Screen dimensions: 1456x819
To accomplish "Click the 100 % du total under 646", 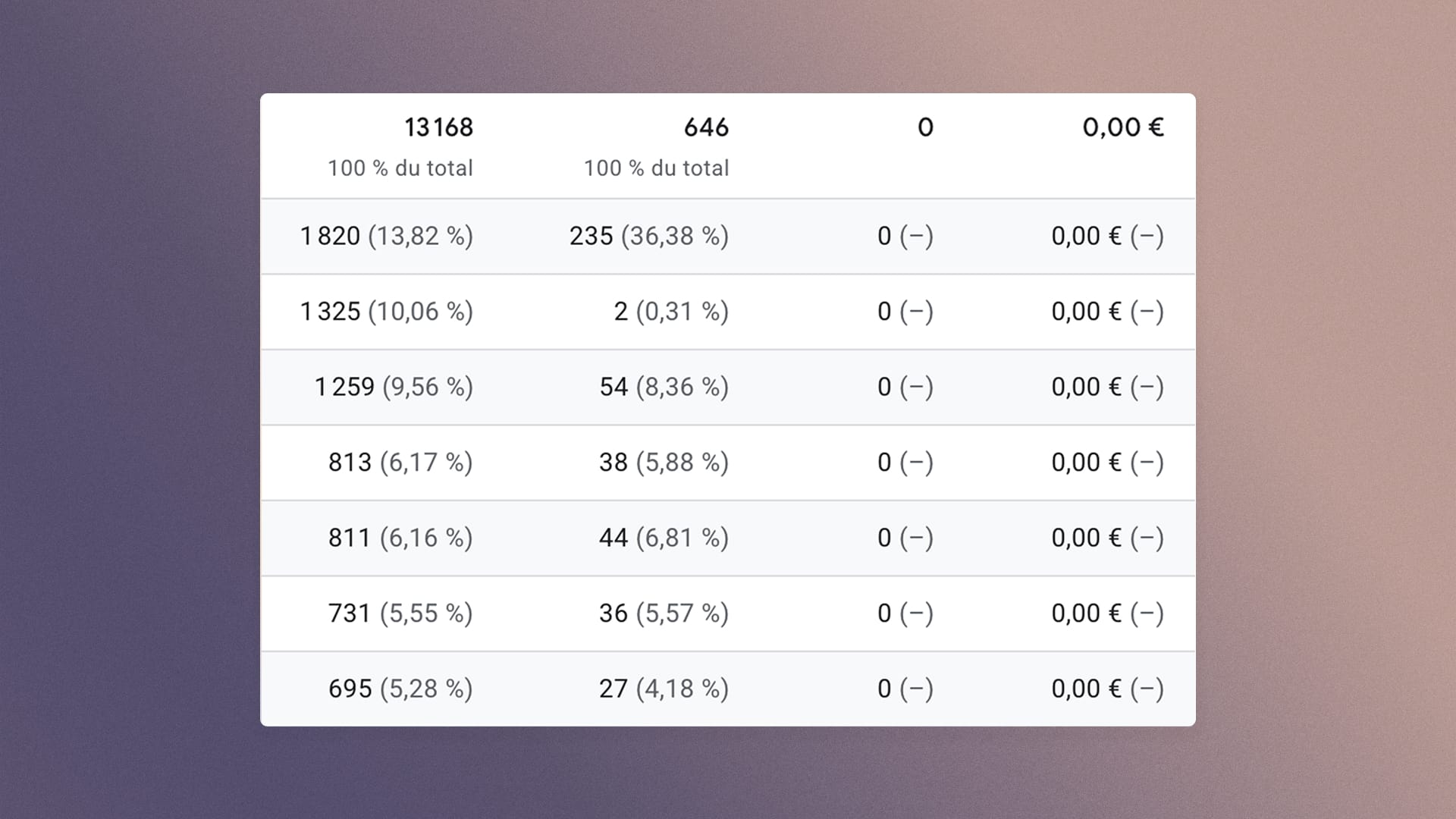I will click(x=657, y=168).
